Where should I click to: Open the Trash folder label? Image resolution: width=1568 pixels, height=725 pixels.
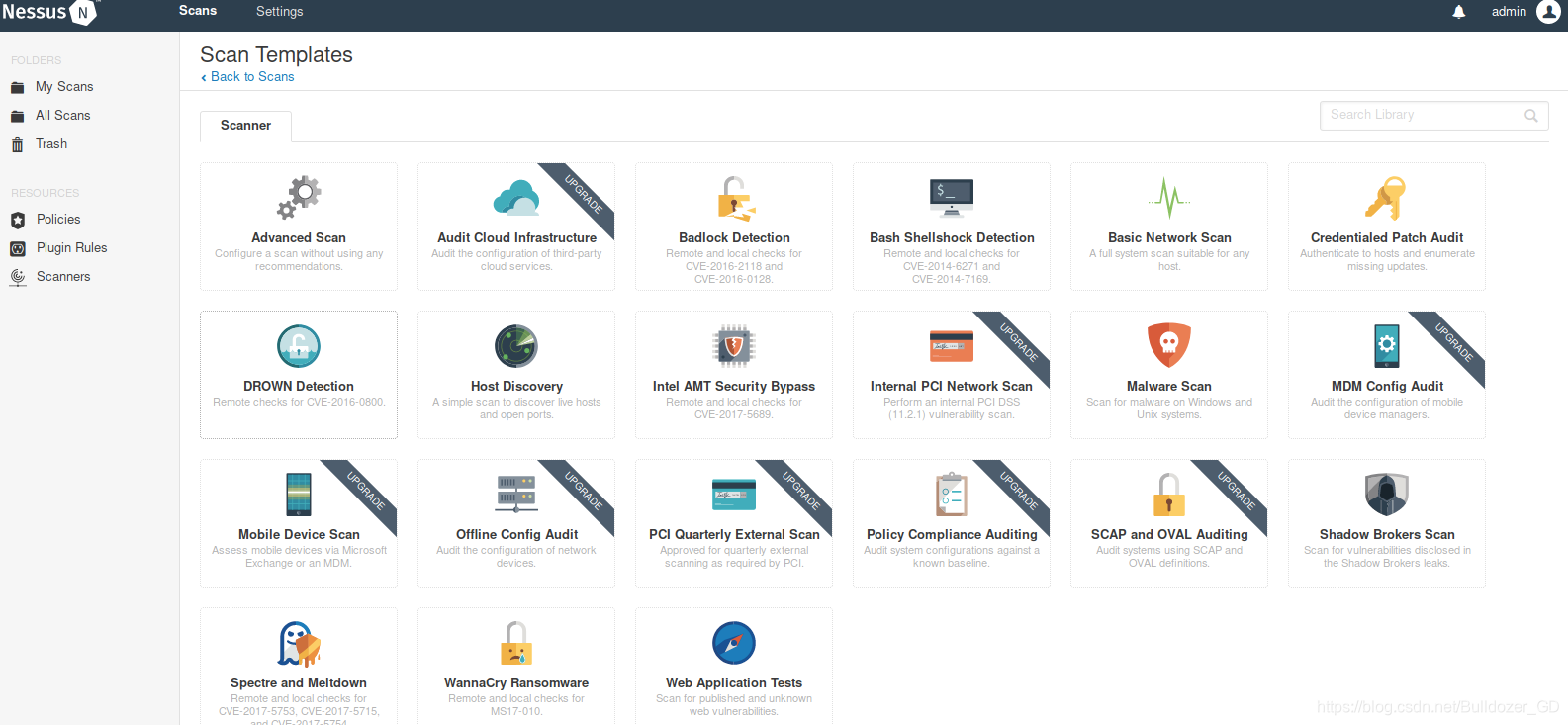(x=51, y=144)
